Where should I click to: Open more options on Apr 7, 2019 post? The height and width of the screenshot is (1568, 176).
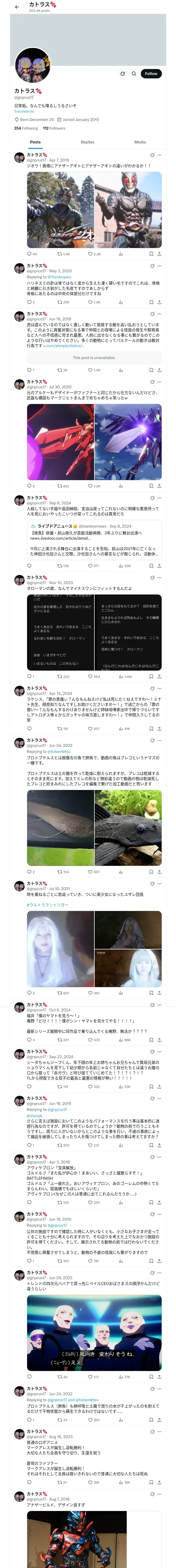160,155
